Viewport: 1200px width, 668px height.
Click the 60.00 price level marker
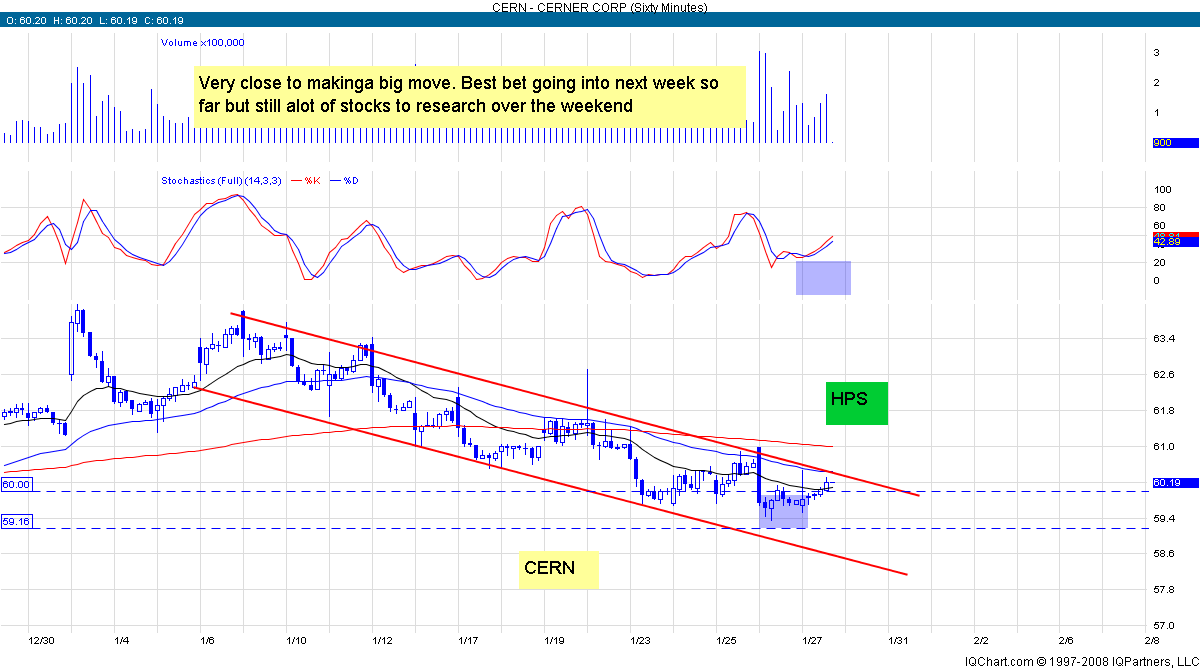pyautogui.click(x=17, y=484)
